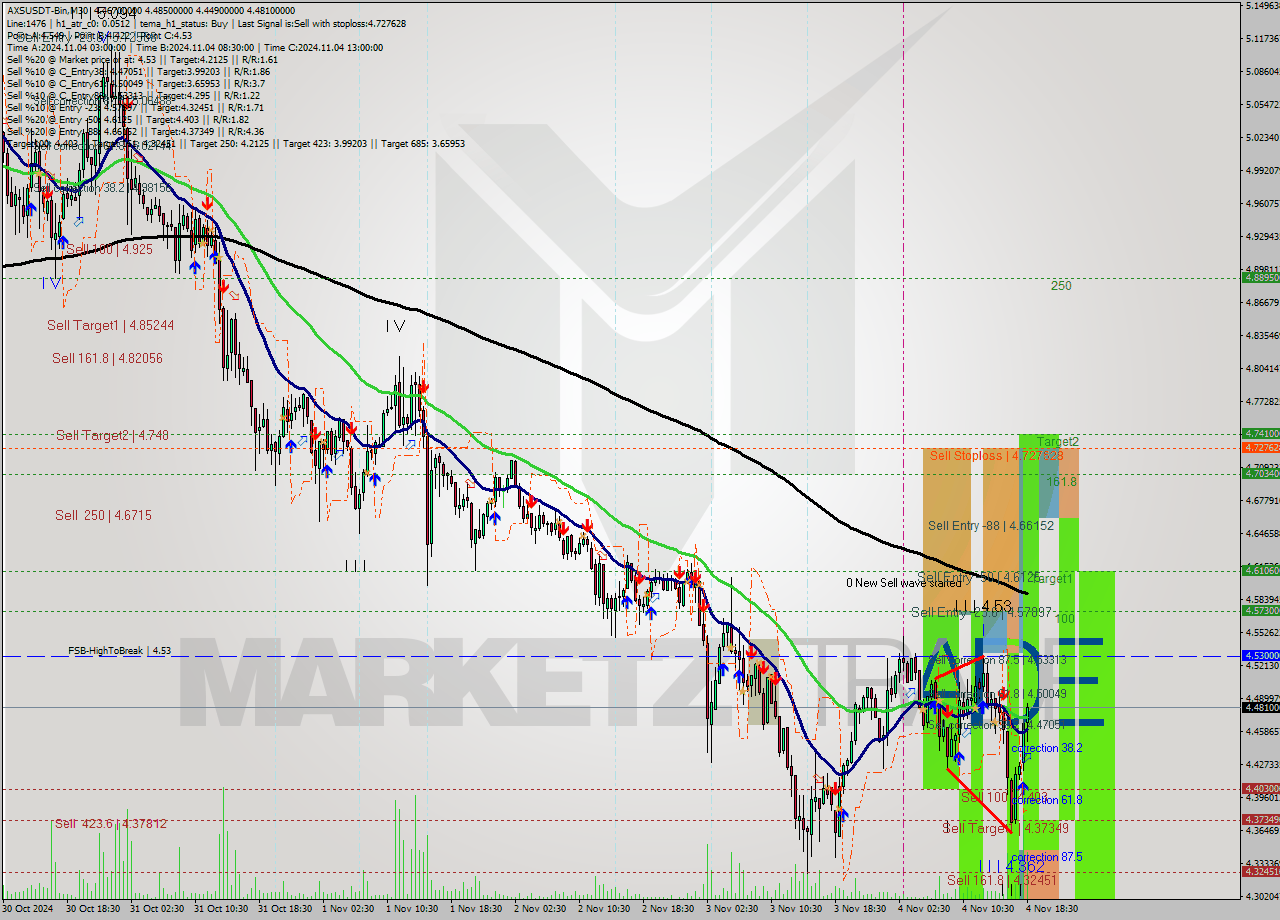Screen dimensions: 1280x920
Task: Select the green '250' level label
Action: pos(1061,286)
